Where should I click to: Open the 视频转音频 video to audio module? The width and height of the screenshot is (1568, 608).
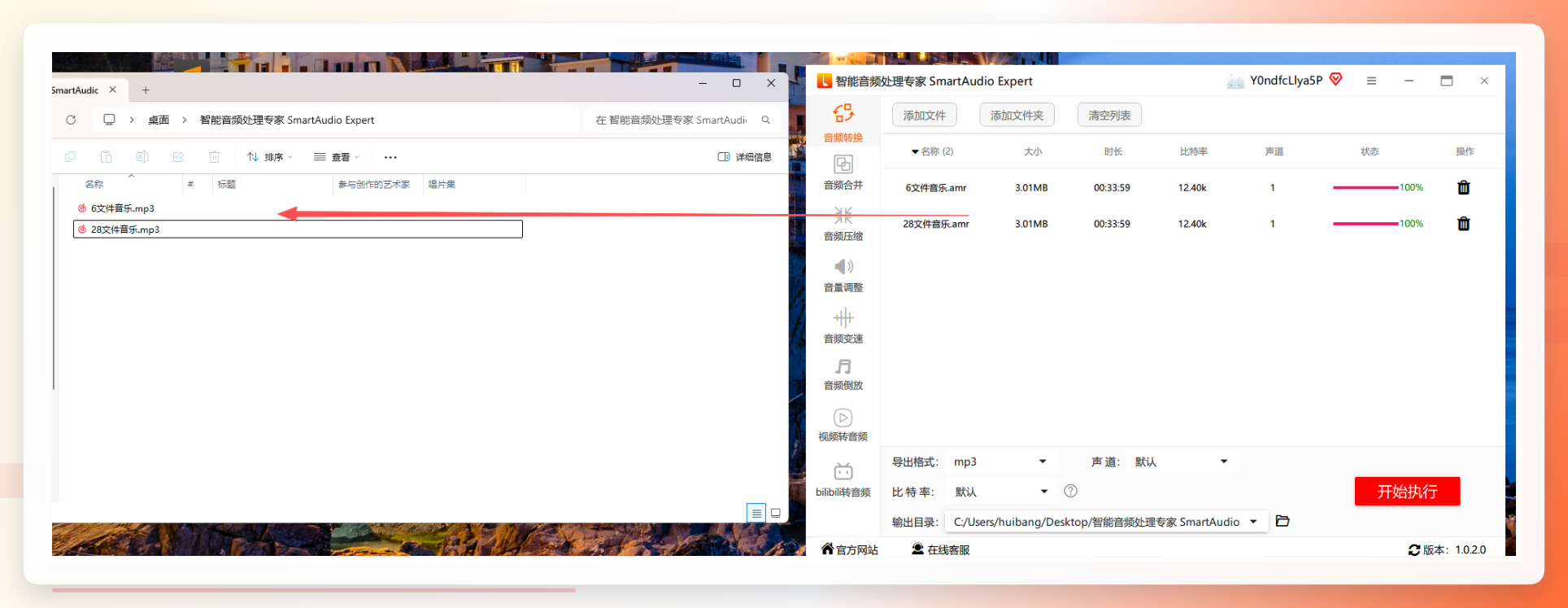pyautogui.click(x=843, y=426)
